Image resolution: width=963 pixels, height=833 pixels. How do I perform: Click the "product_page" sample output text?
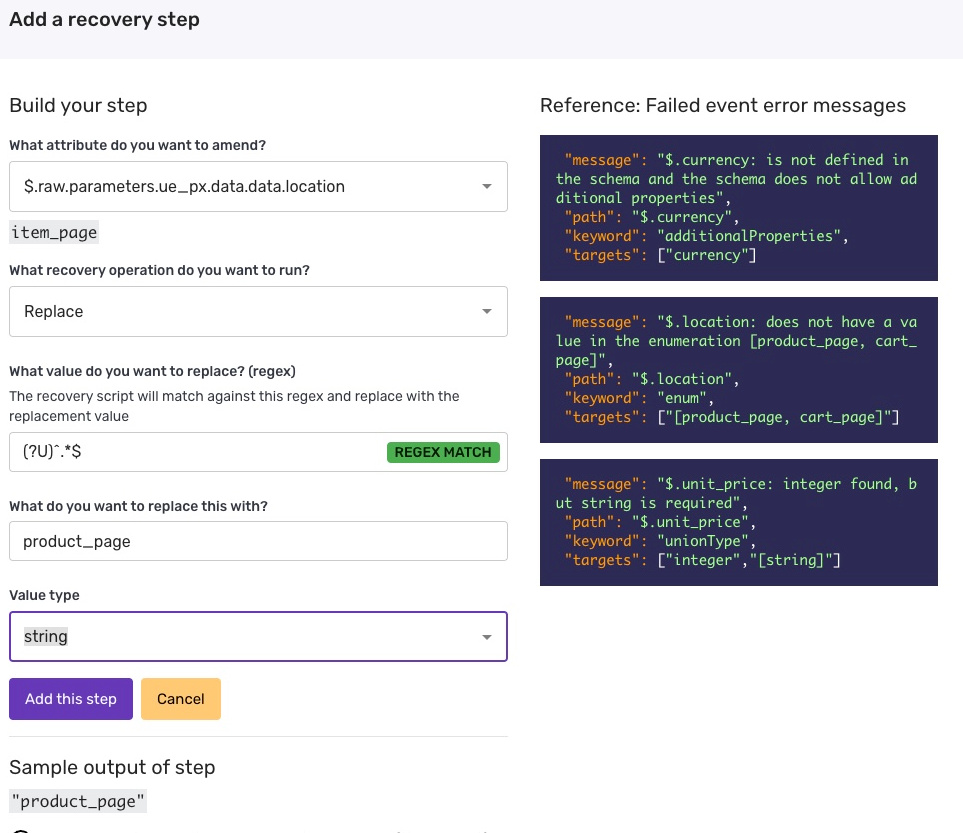pyautogui.click(x=78, y=801)
